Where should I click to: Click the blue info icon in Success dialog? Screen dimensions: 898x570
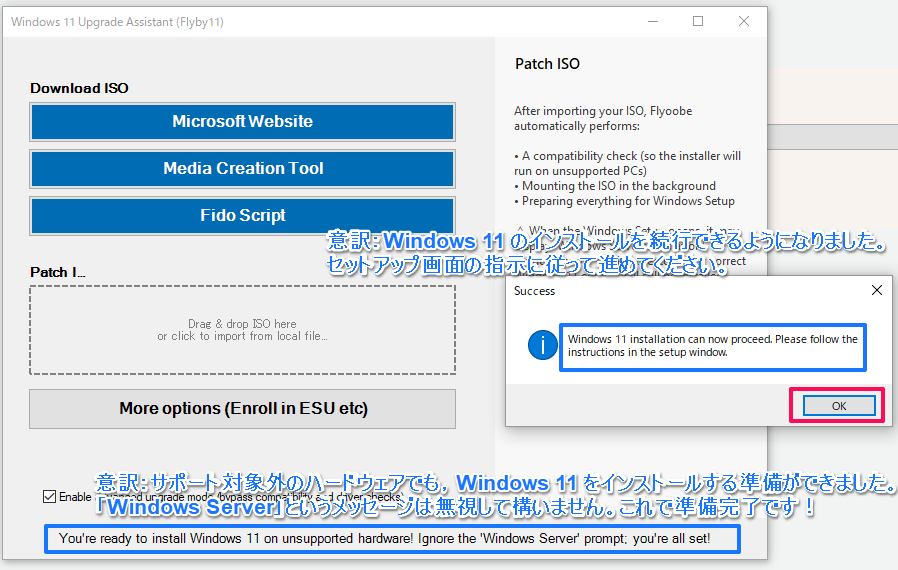pos(541,346)
